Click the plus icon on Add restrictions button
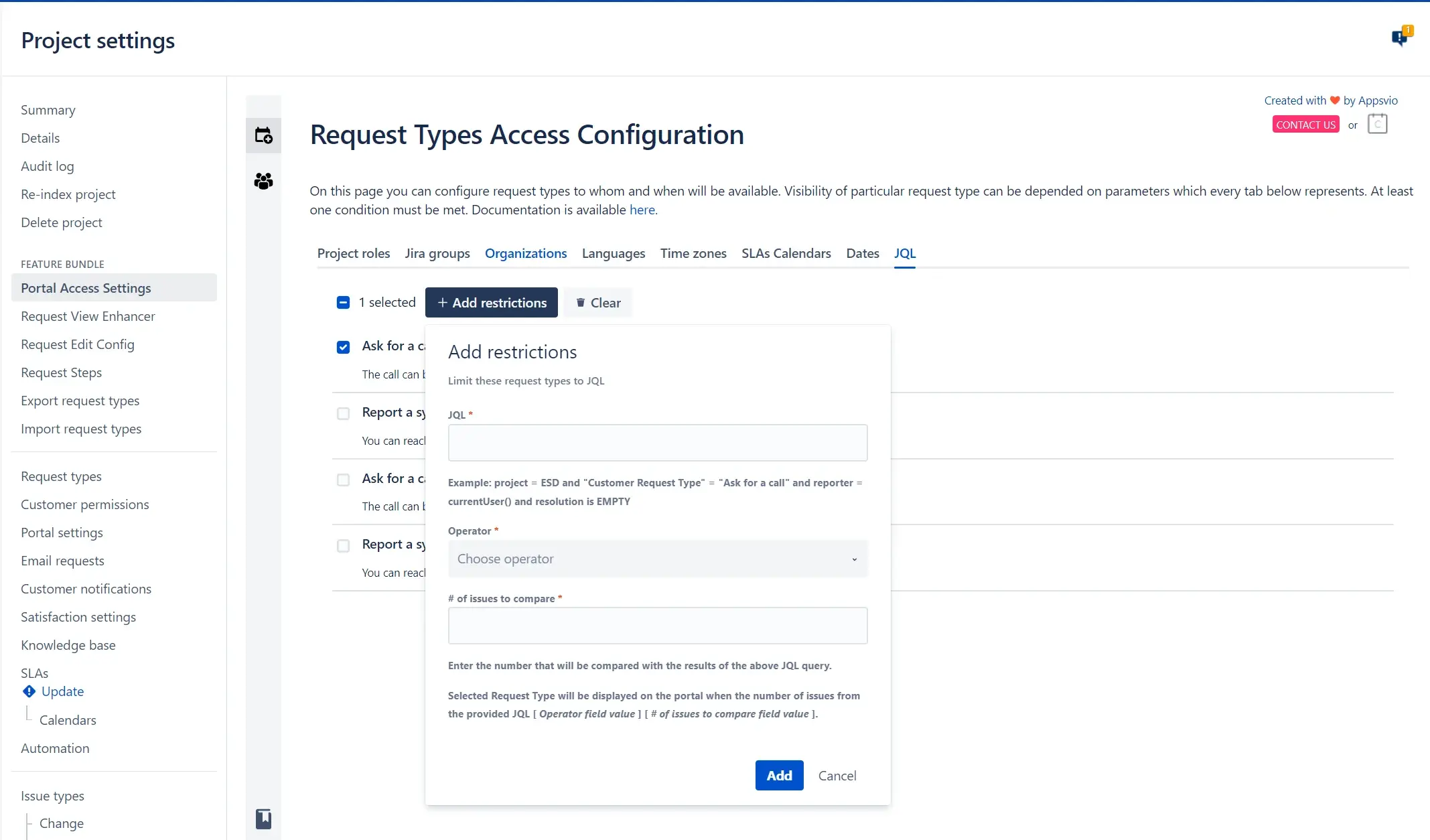 coord(442,302)
